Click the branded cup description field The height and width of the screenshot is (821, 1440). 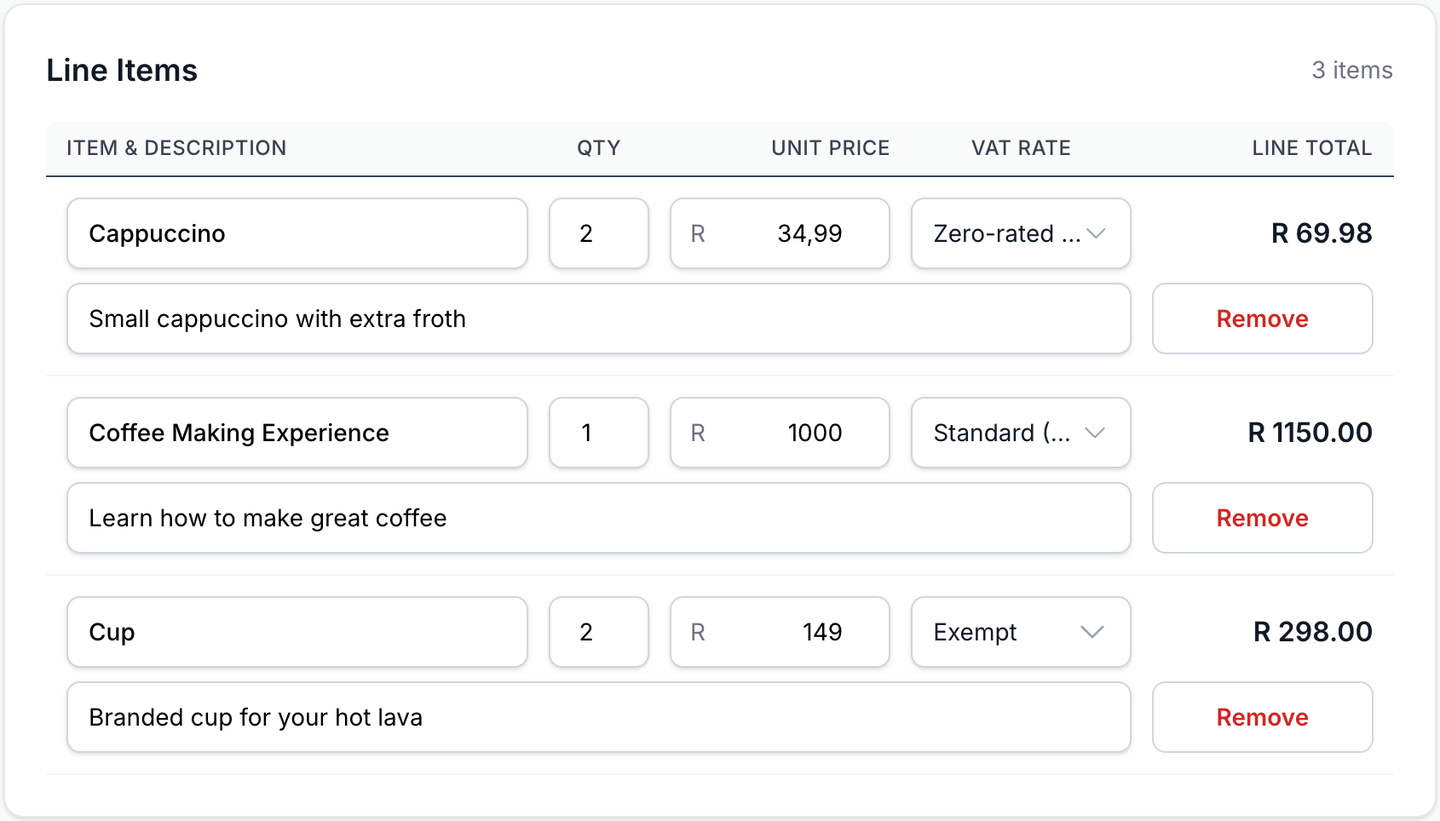coord(597,716)
